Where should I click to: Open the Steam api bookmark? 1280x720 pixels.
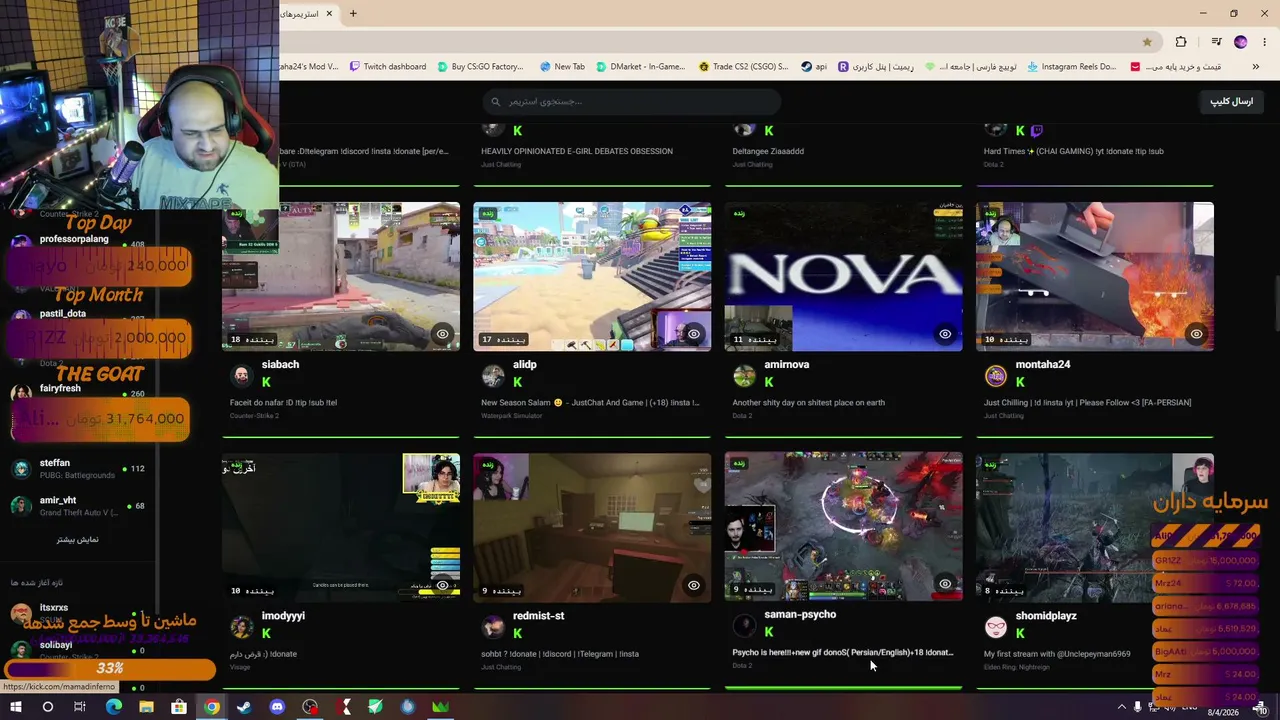(x=814, y=67)
